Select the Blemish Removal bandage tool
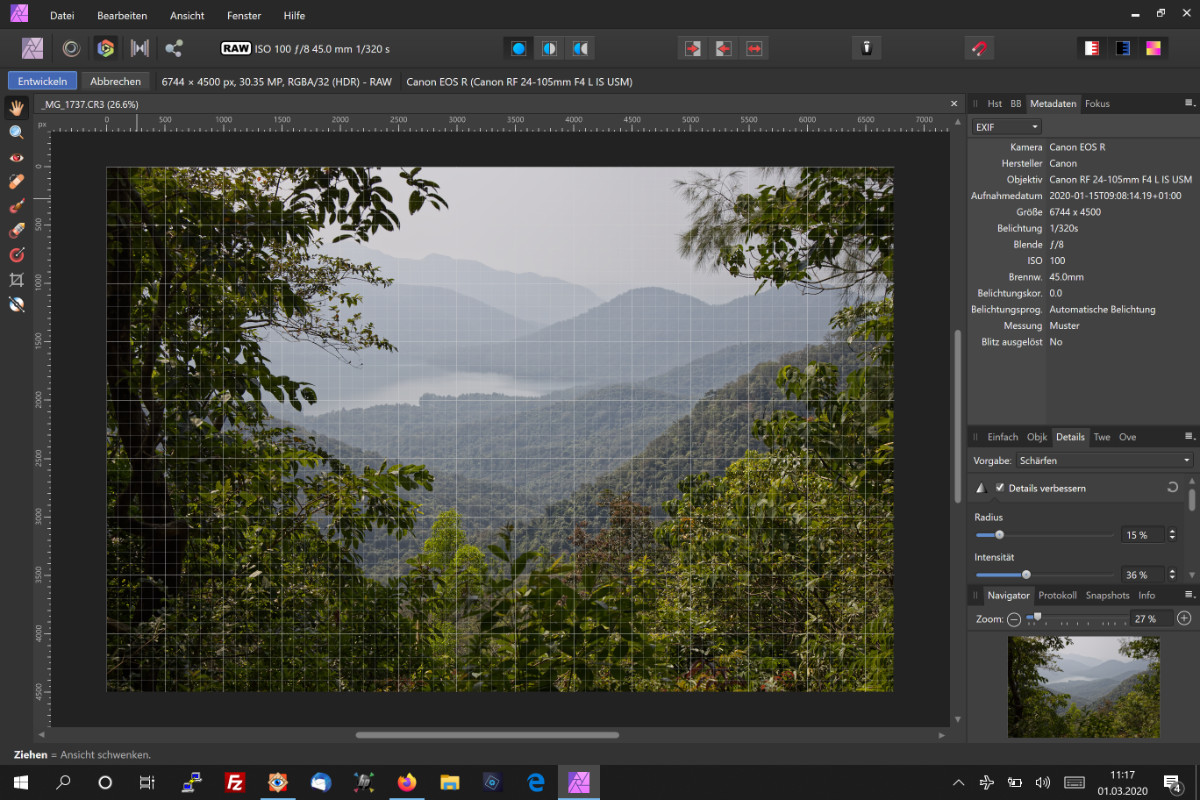1200x800 pixels. coord(16,181)
